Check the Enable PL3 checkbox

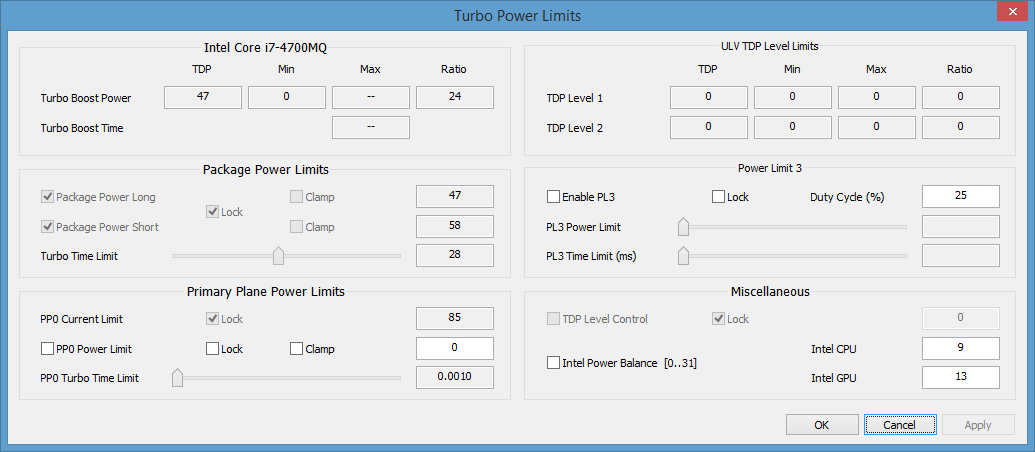click(553, 197)
